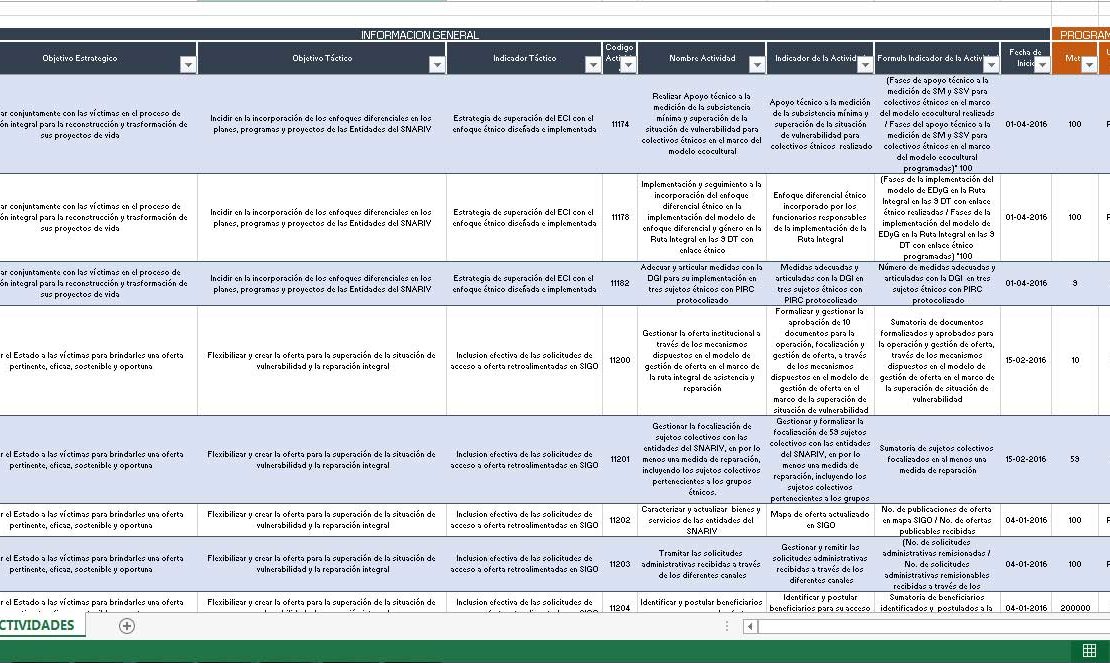Select the cell beginning 'Sumatoria de sujetos colectivos'
The image size is (1110, 663).
[937, 459]
